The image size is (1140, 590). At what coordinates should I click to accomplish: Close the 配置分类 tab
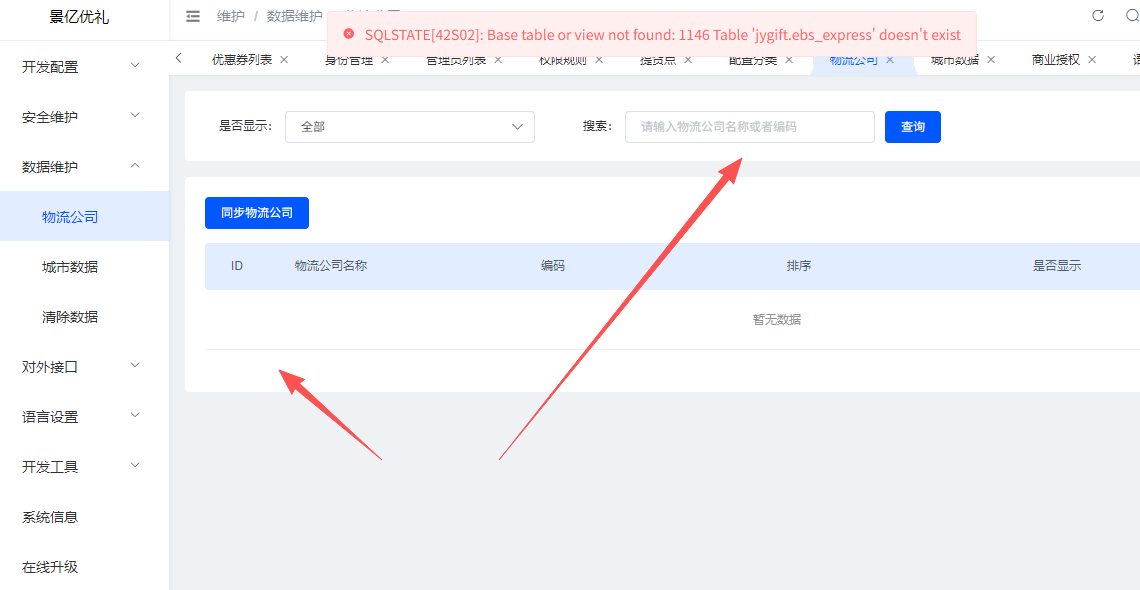coord(789,60)
